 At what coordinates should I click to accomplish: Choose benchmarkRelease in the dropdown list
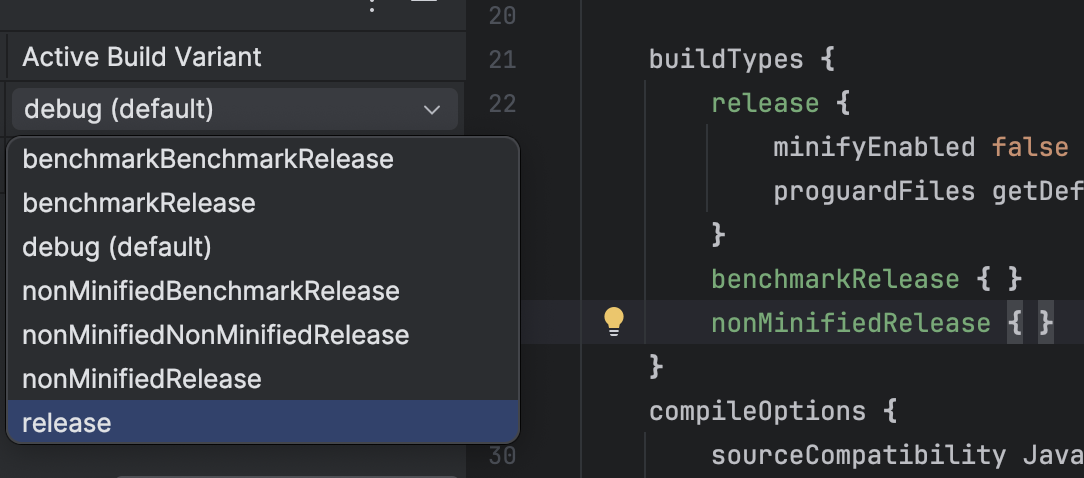pos(139,203)
